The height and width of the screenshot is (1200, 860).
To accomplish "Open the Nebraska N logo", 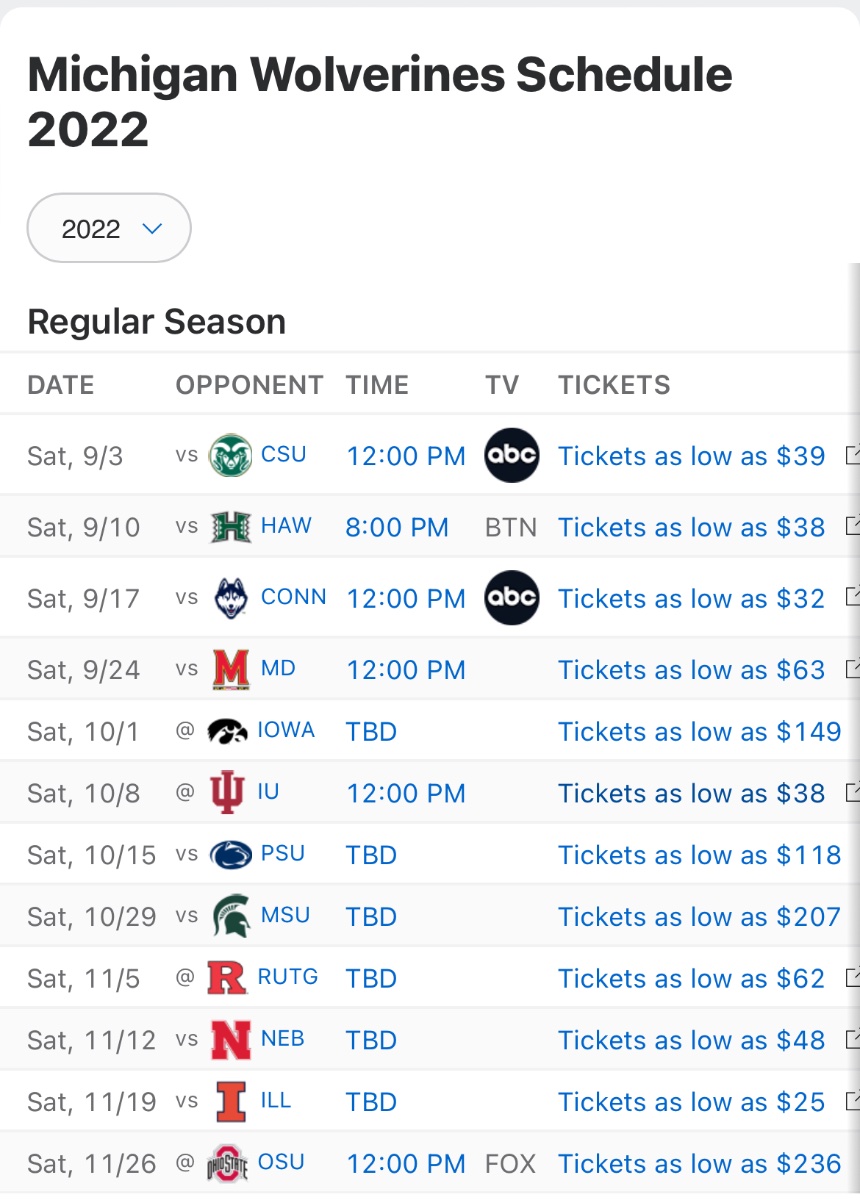I will tap(231, 1040).
